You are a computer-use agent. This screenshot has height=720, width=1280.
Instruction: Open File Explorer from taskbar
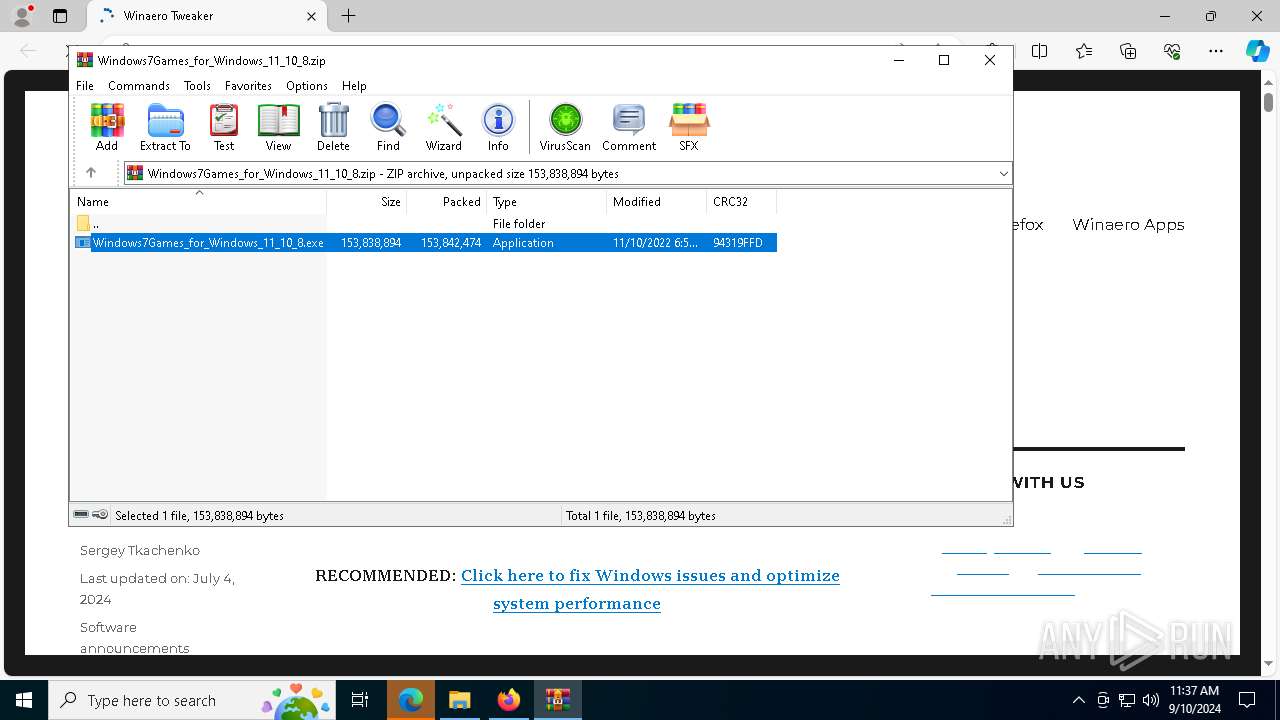(x=460, y=700)
